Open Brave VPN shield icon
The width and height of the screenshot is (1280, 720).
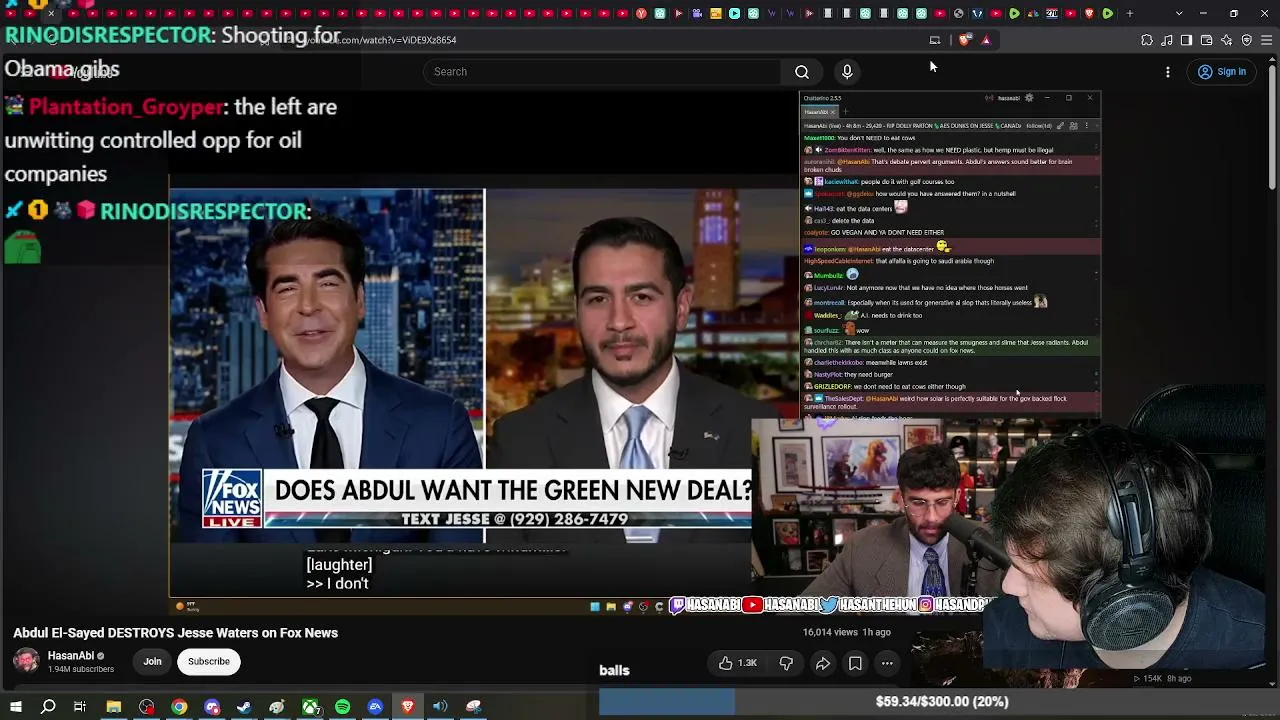(1247, 40)
